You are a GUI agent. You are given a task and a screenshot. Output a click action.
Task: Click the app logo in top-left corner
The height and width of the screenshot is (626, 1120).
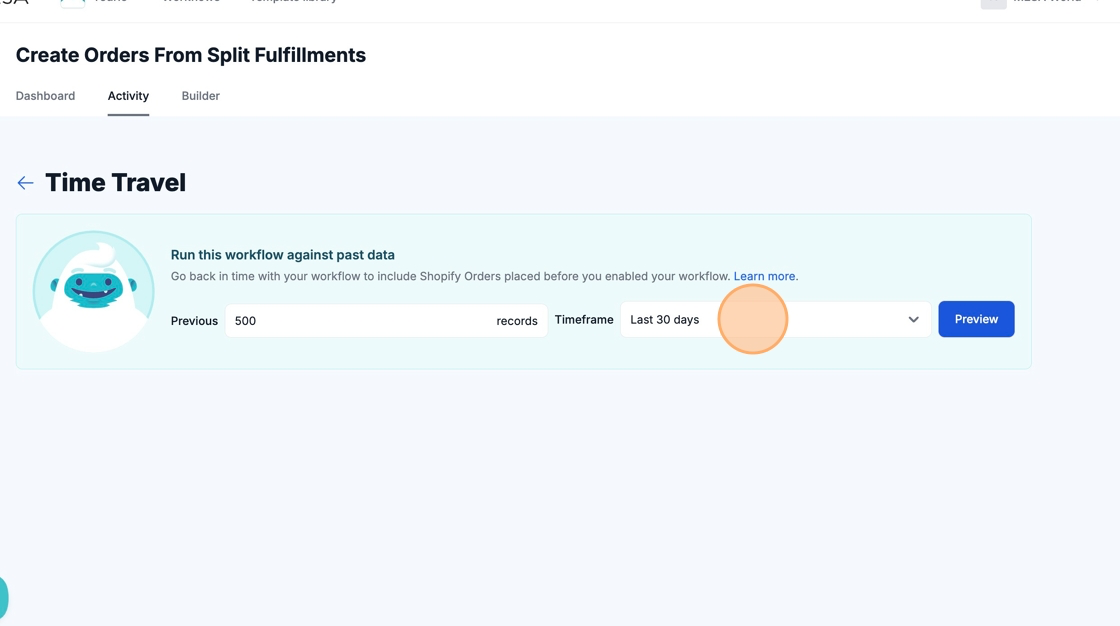15,3
